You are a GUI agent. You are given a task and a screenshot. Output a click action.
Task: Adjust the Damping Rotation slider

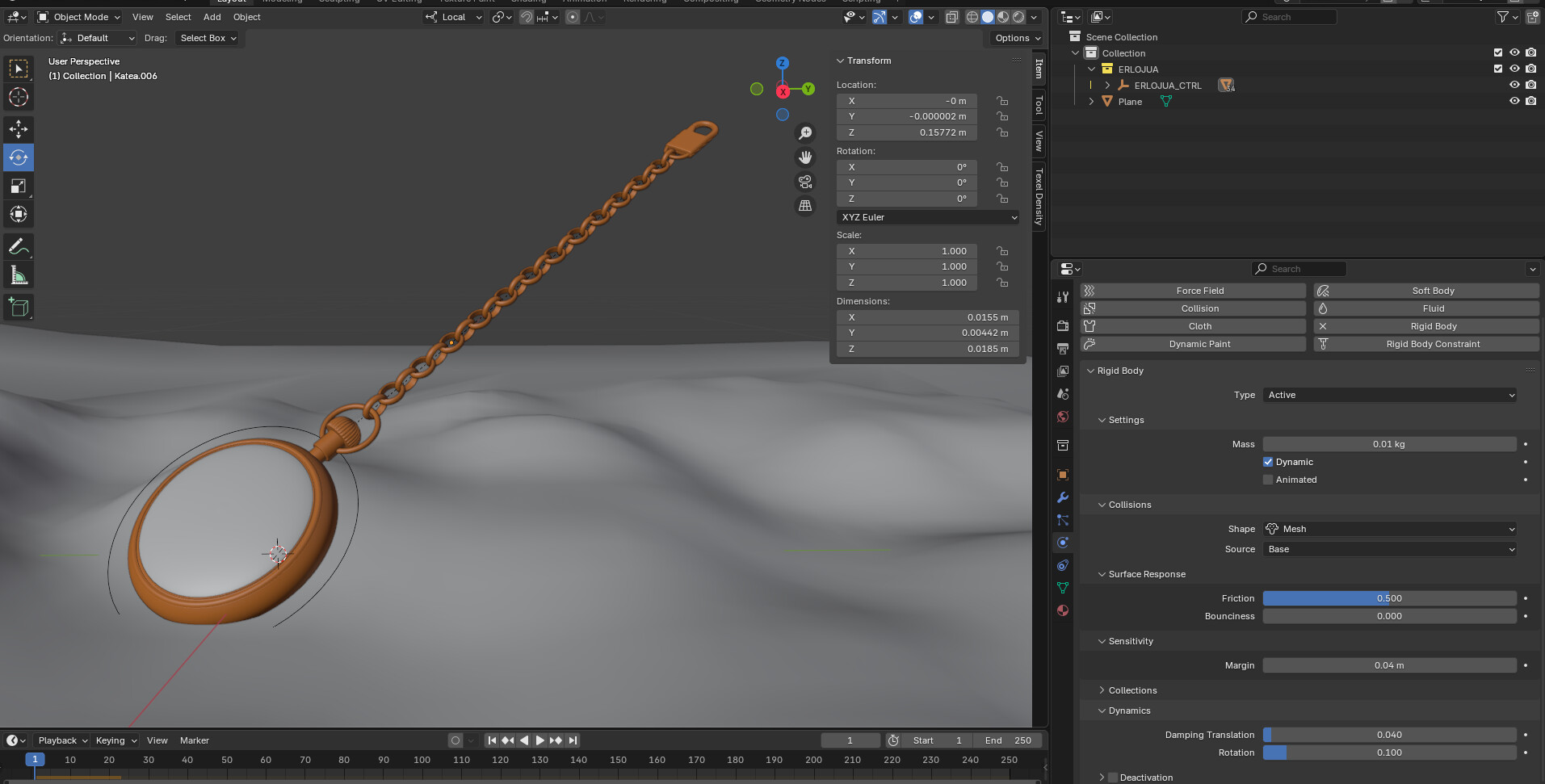(1390, 753)
